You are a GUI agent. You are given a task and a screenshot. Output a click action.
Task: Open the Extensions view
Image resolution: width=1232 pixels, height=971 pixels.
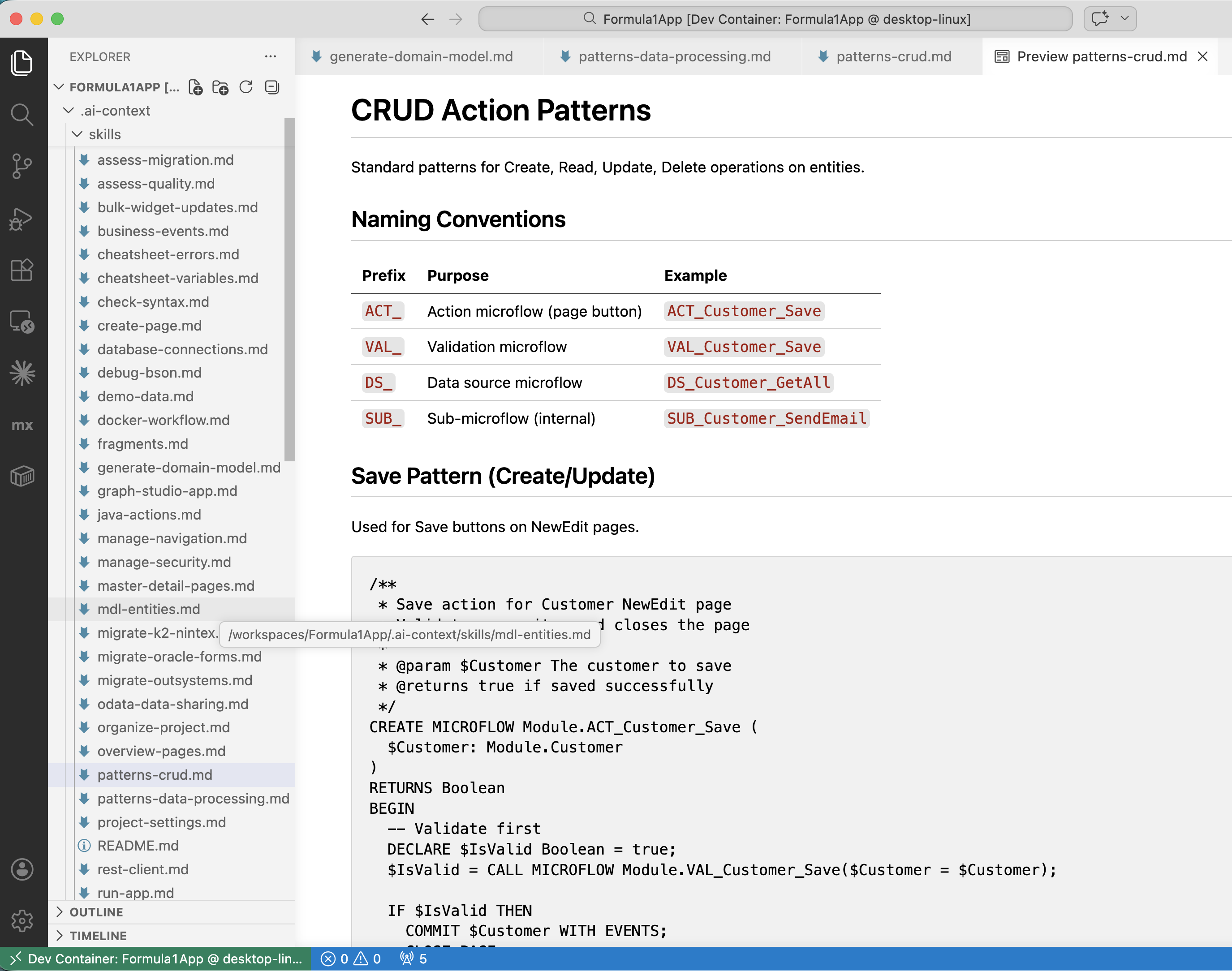click(x=22, y=270)
